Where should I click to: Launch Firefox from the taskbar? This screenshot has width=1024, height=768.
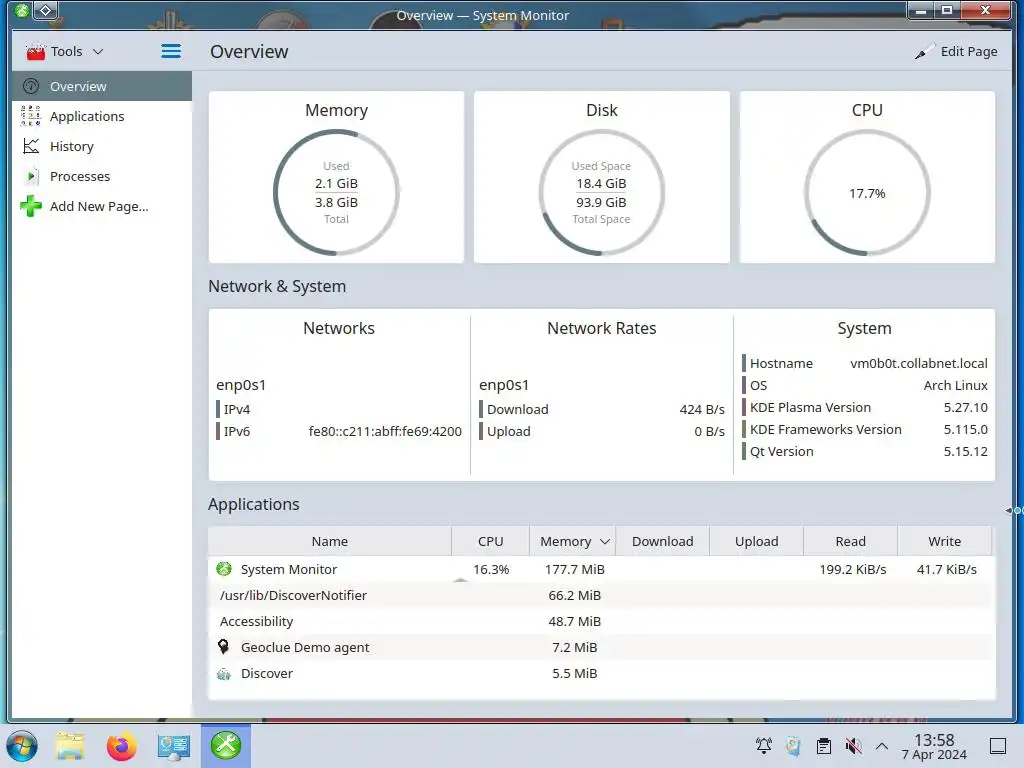pyautogui.click(x=121, y=746)
